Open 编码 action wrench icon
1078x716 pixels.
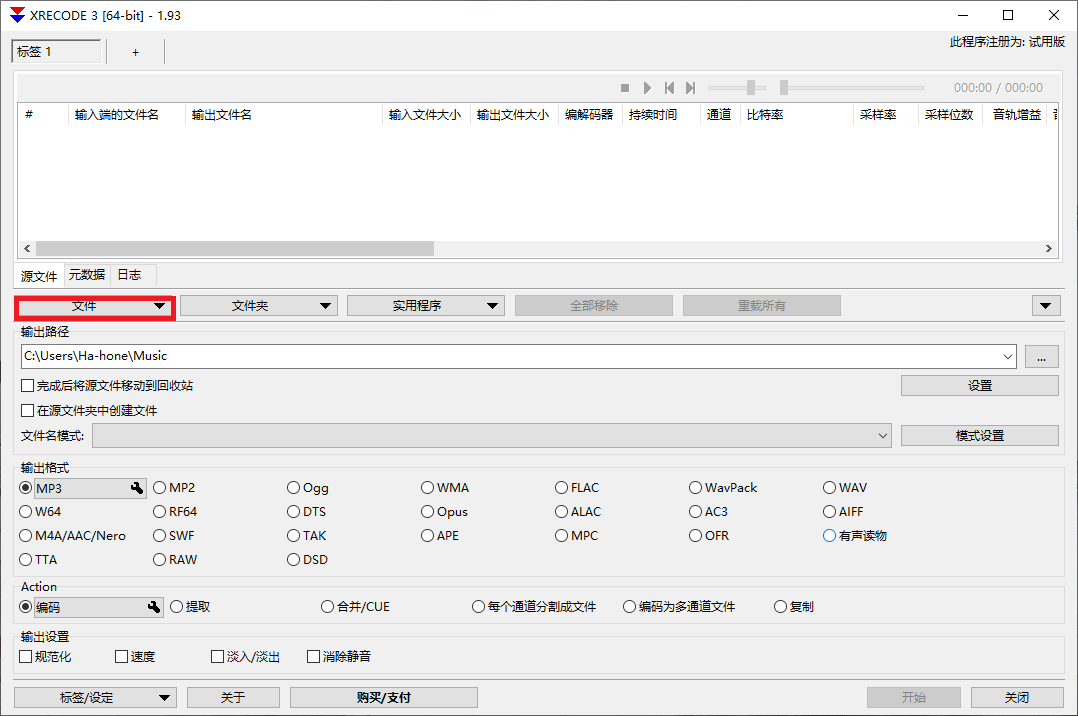[154, 607]
